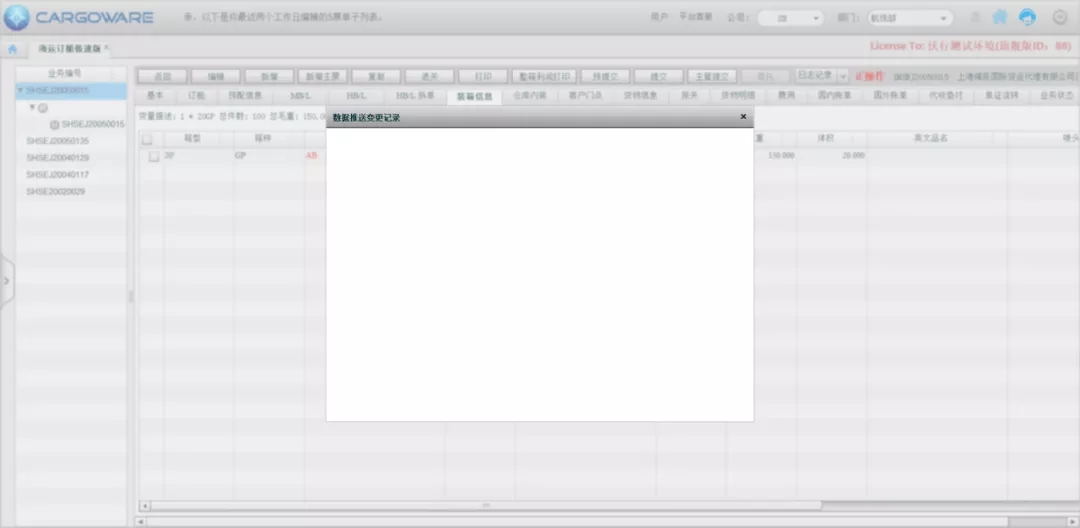The image size is (1080, 528).
Task: Click the 箱型 column header
Action: [191, 138]
